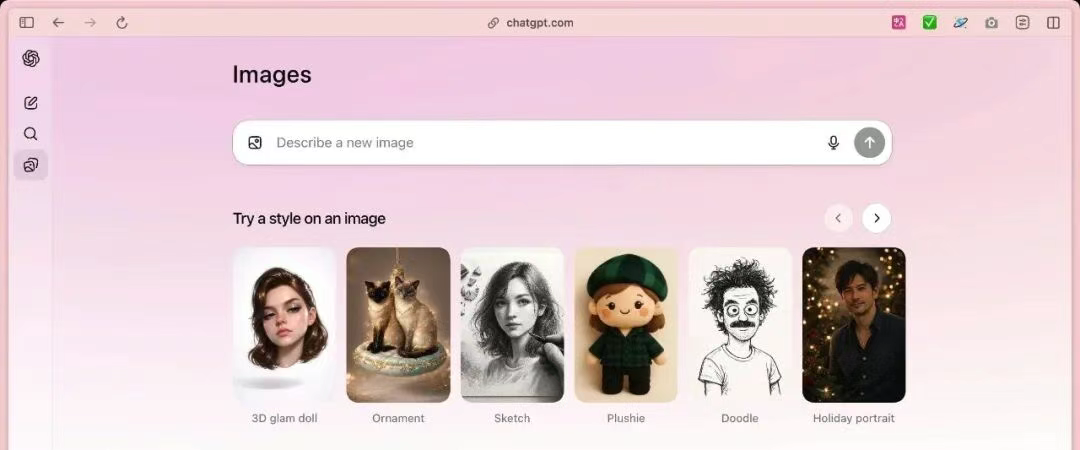Viewport: 1080px width, 450px height.
Task: Choose the 3D glam doll style thumbnail
Action: coord(284,325)
